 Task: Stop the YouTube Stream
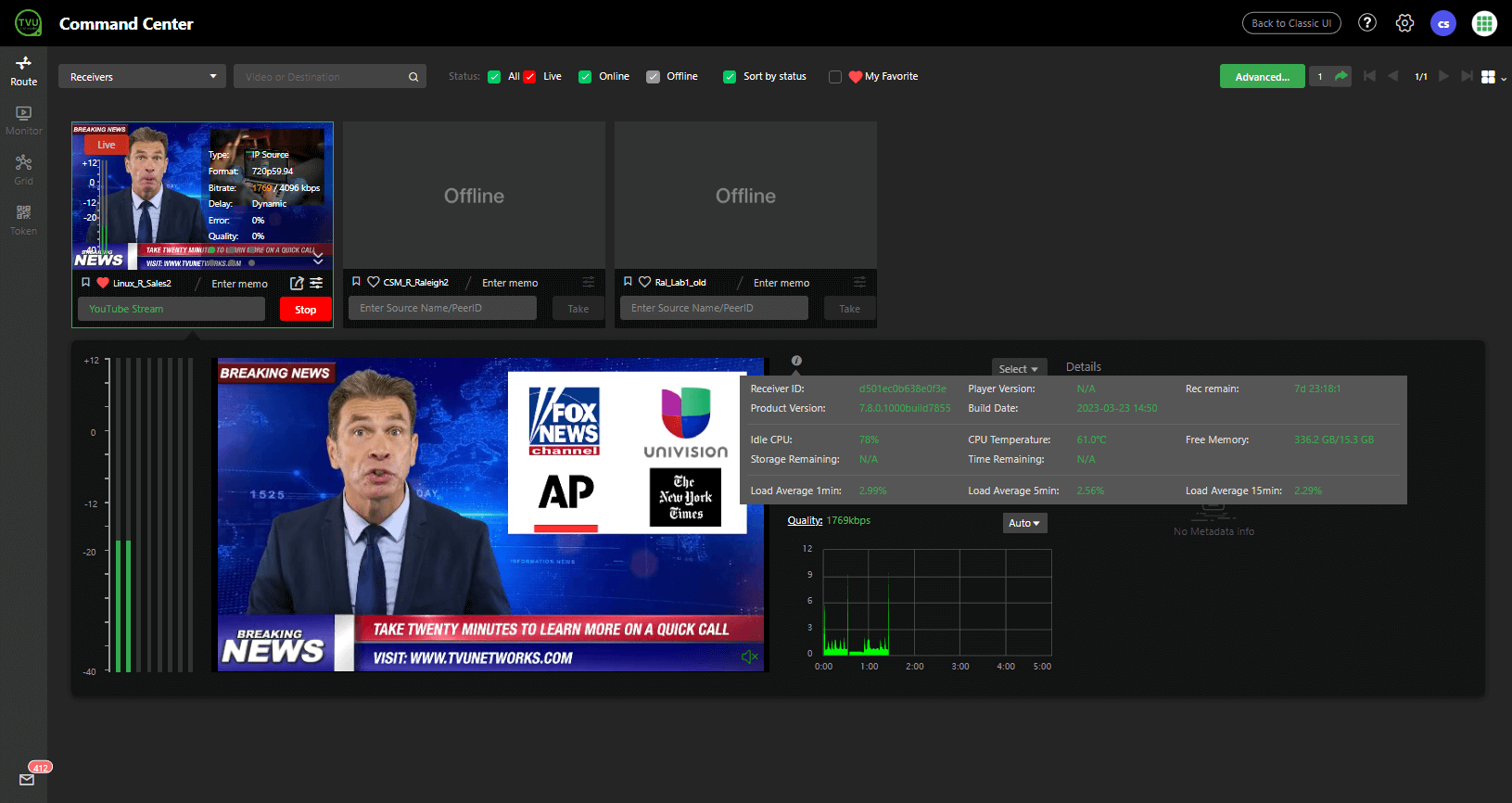(306, 309)
